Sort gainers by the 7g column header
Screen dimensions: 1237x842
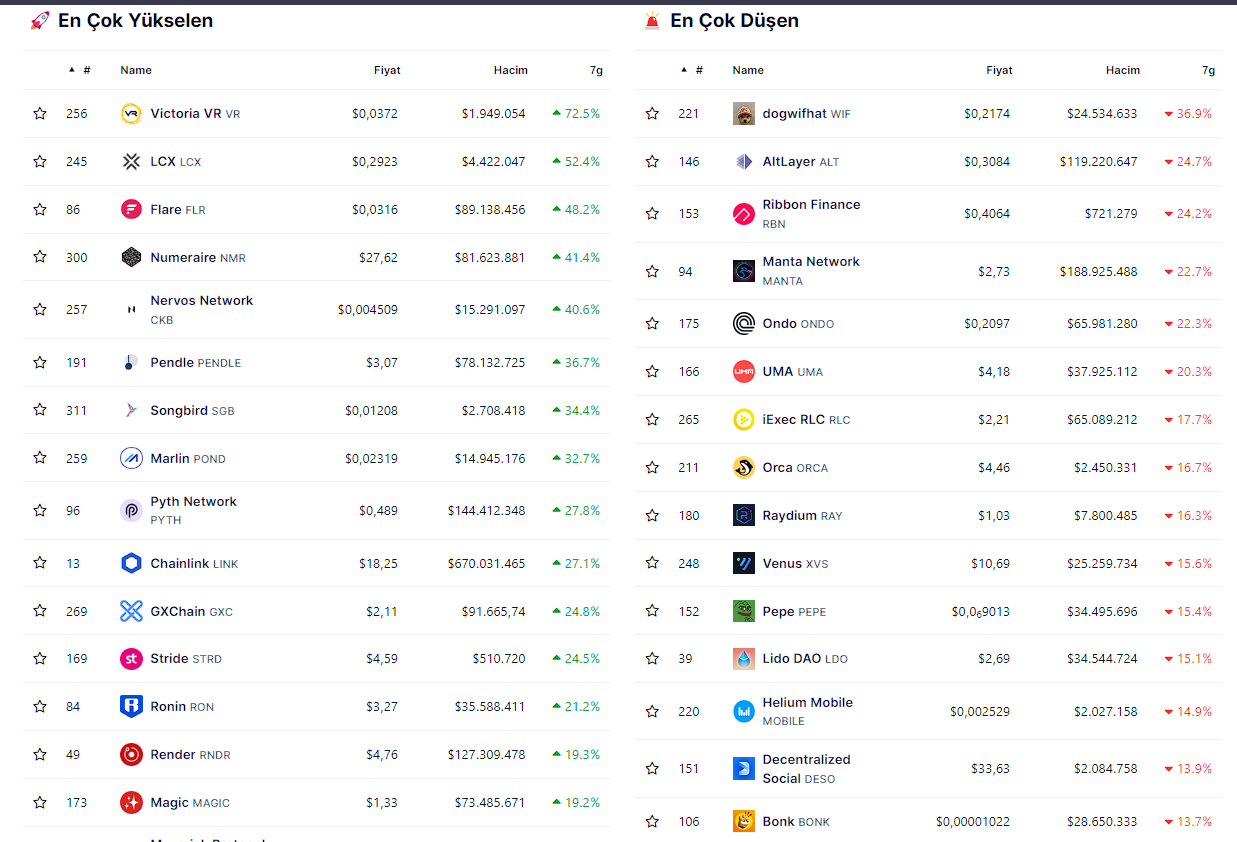point(596,70)
